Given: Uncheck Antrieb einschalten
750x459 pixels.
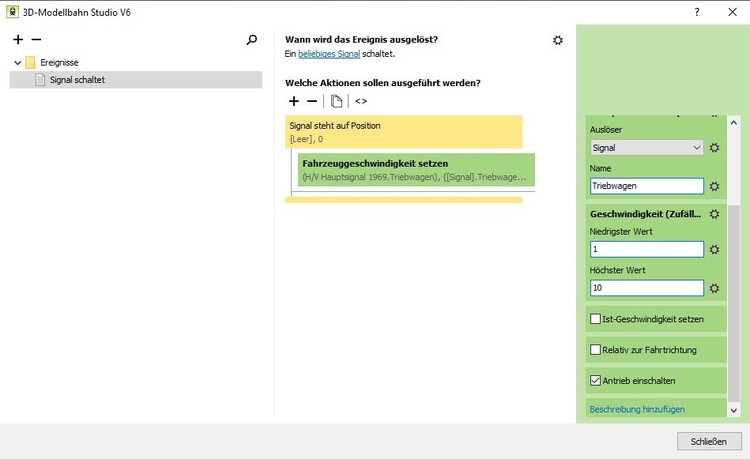Looking at the screenshot, I should pyautogui.click(x=596, y=381).
